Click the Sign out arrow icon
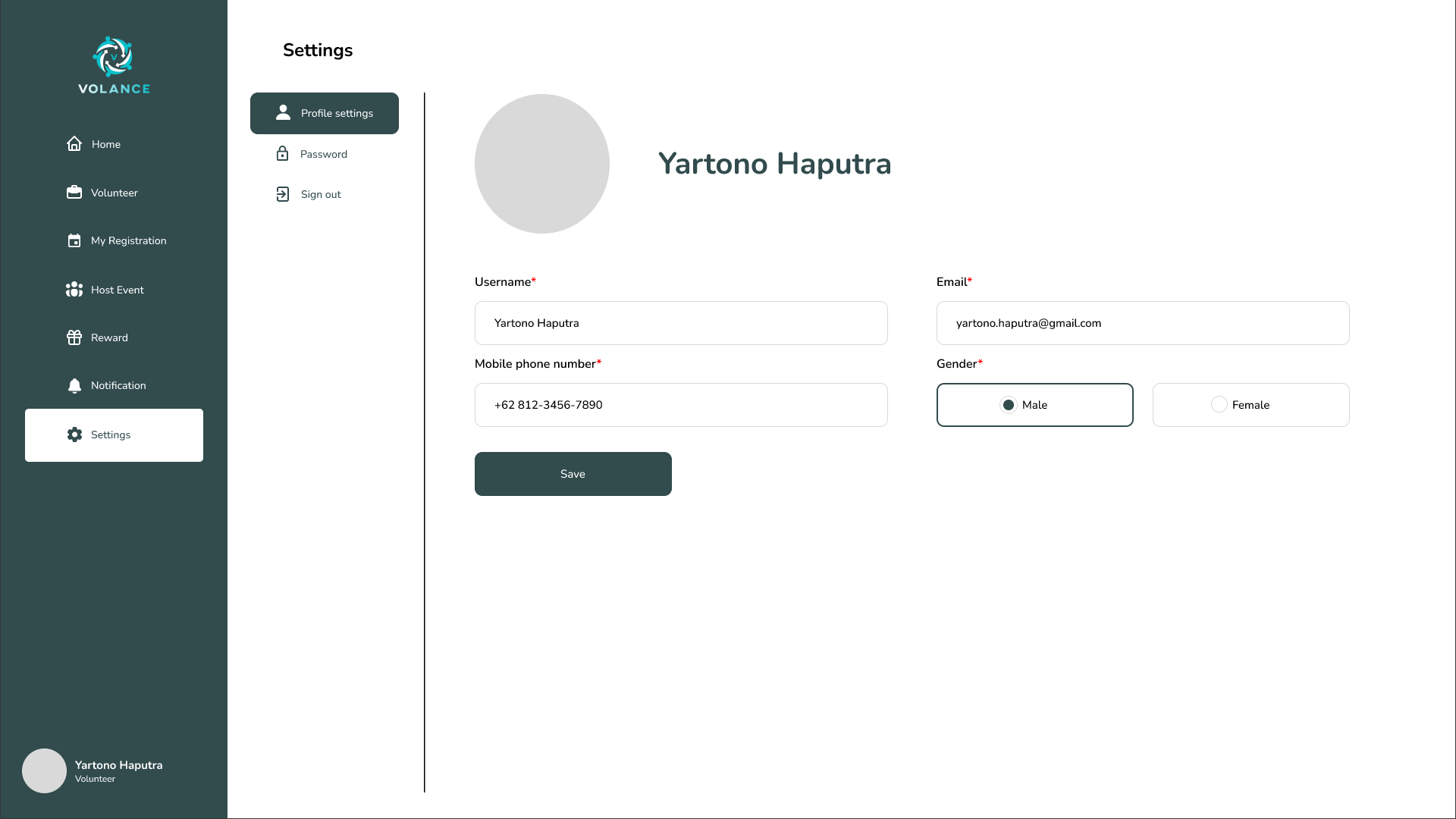The width and height of the screenshot is (1456, 819). pyautogui.click(x=282, y=194)
